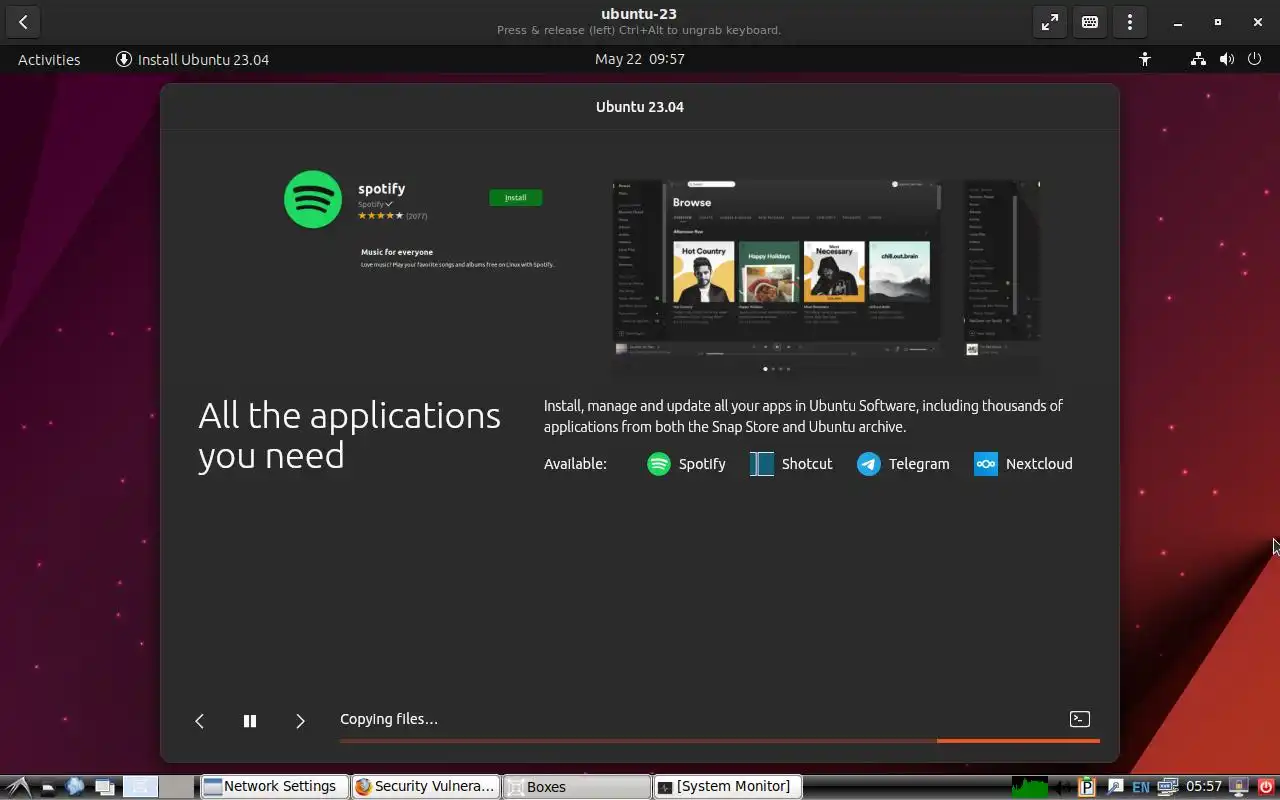Advance to the next installer slide
Image resolution: width=1280 pixels, height=800 pixels.
(x=300, y=721)
